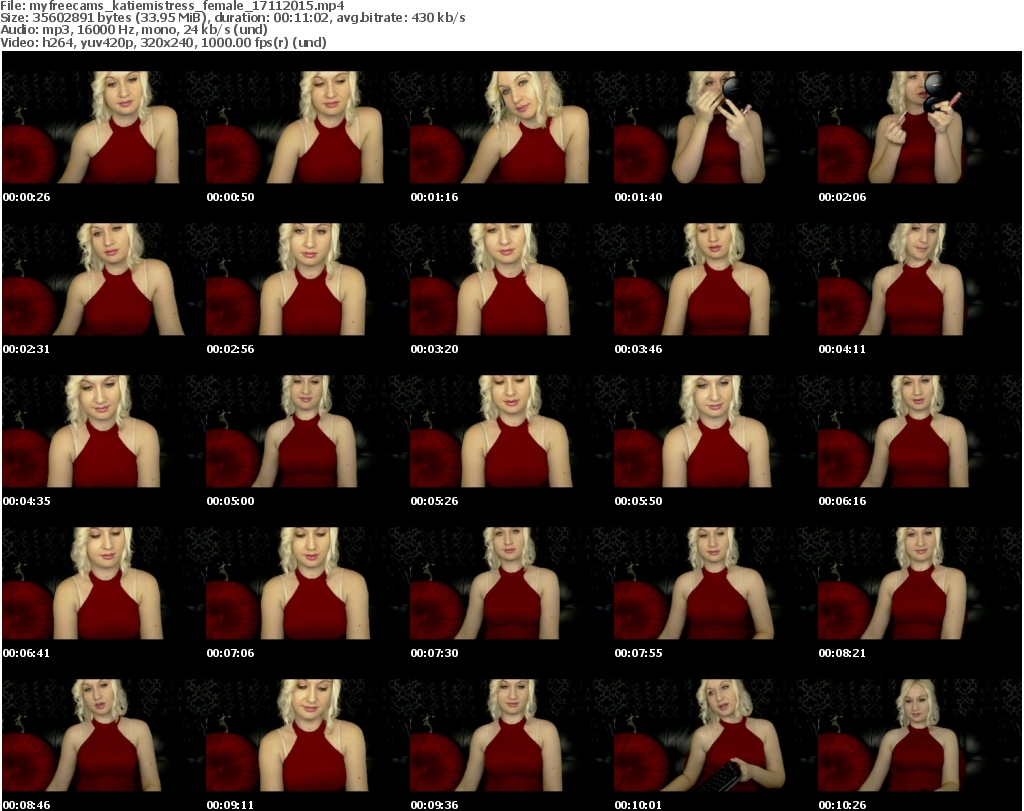Click the timestamp label 00:10:26
The image size is (1024, 811).
coord(842,805)
